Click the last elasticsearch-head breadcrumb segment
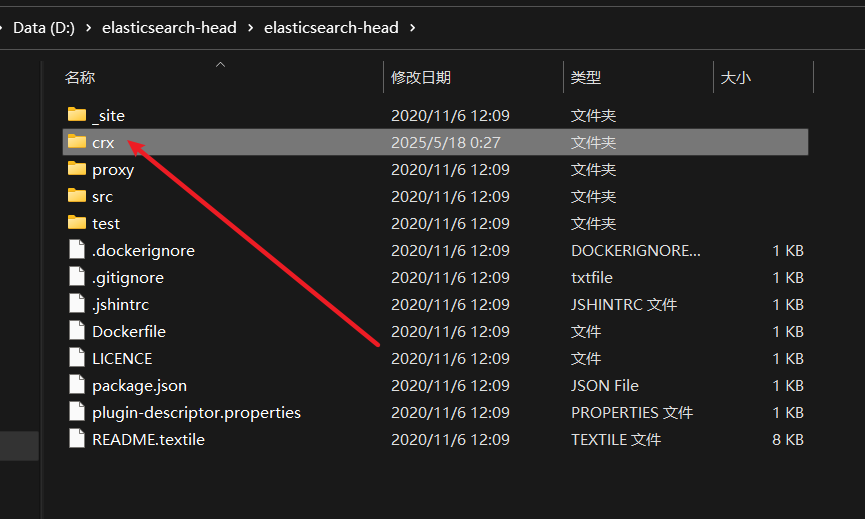This screenshot has height=519, width=865. [x=331, y=28]
